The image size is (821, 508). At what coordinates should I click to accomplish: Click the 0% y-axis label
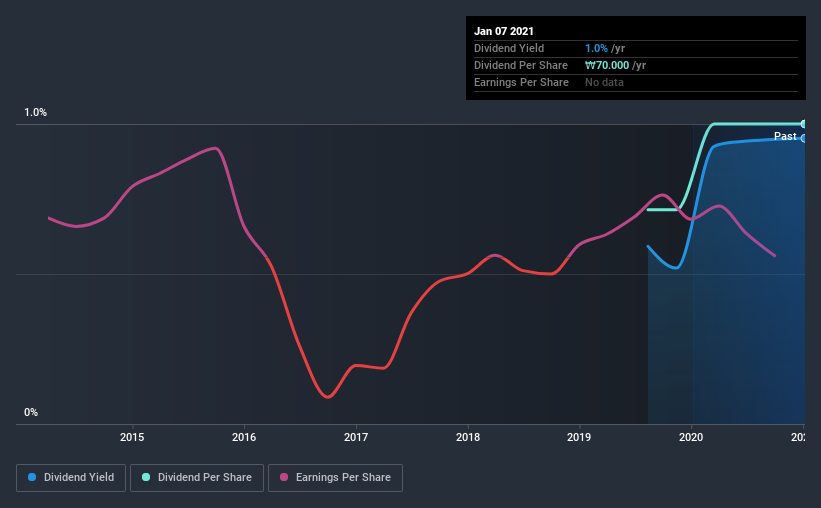click(31, 413)
